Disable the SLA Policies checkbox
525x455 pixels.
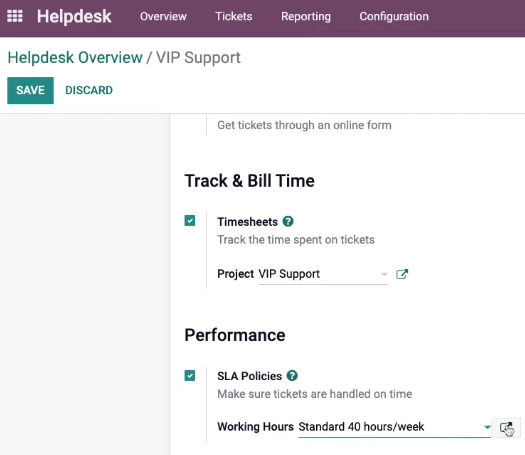(190, 376)
